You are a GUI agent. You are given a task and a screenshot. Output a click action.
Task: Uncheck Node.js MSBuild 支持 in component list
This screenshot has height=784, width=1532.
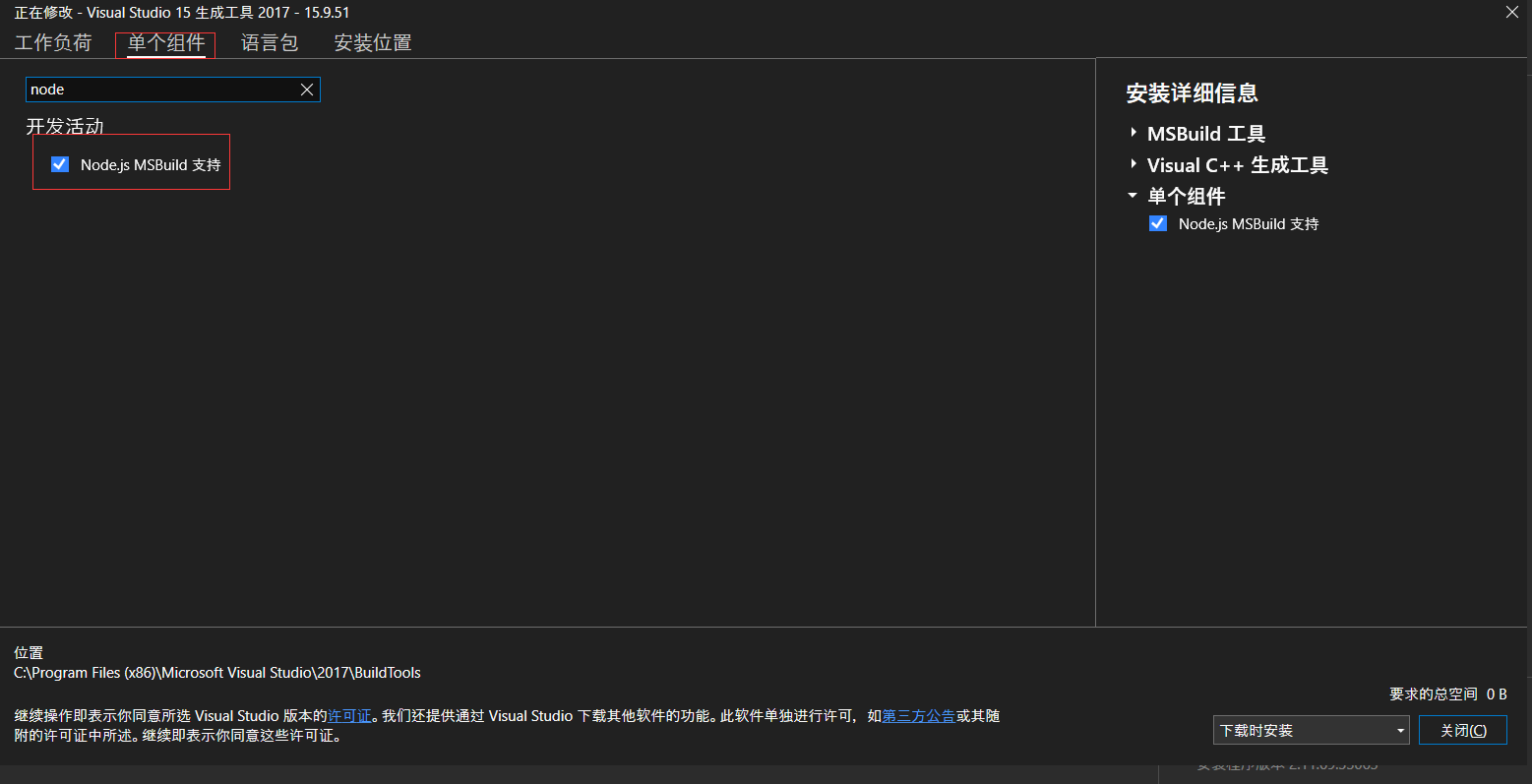(x=60, y=164)
